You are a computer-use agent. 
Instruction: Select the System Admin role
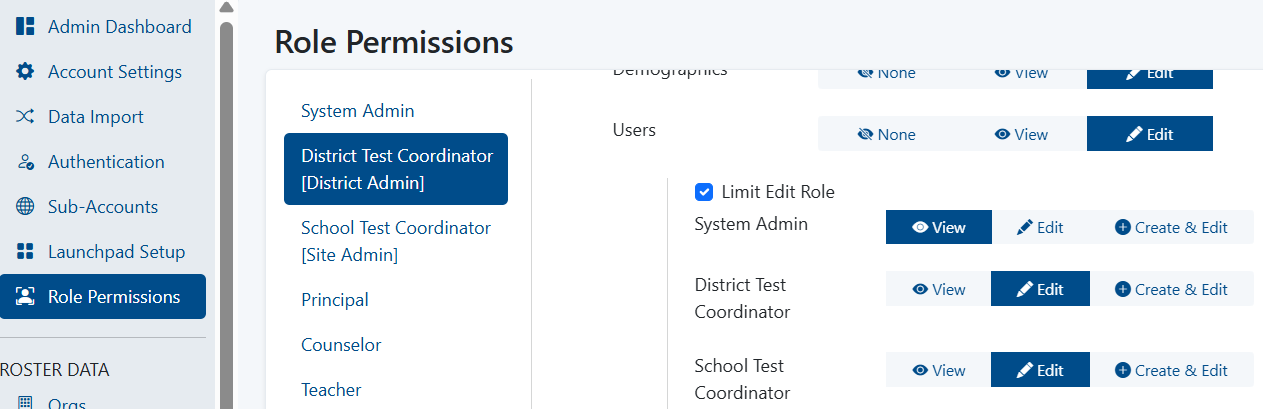click(x=358, y=111)
